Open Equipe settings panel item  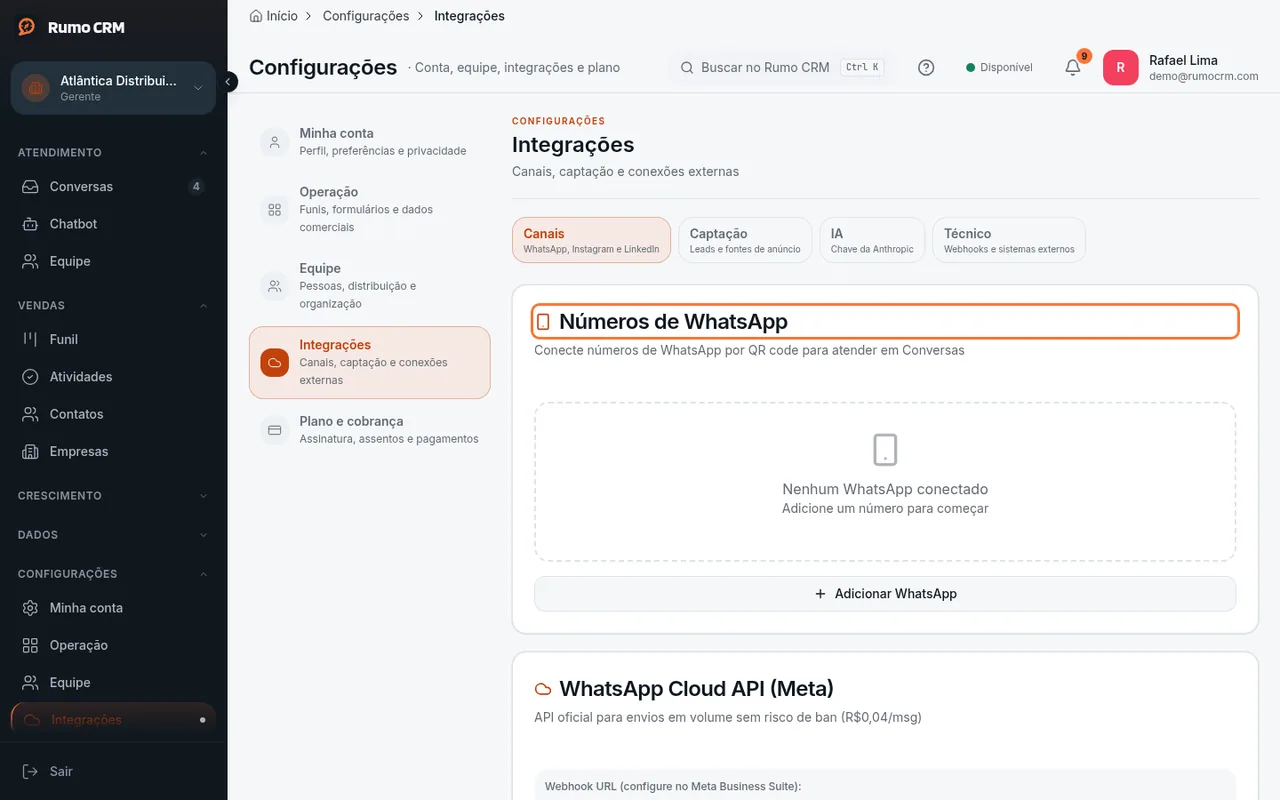pyautogui.click(x=370, y=286)
